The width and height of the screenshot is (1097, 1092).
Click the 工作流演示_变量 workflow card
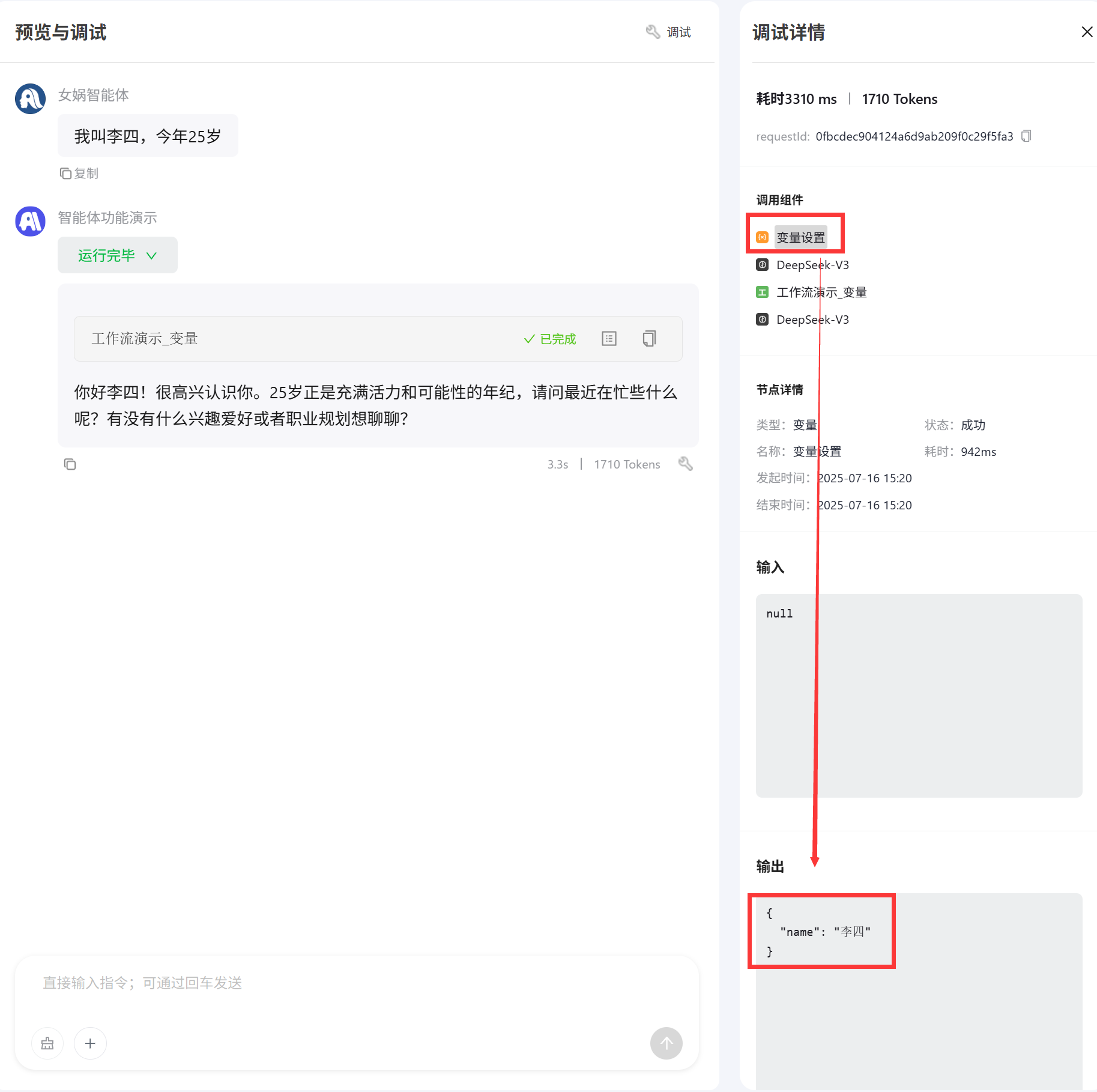click(378, 339)
